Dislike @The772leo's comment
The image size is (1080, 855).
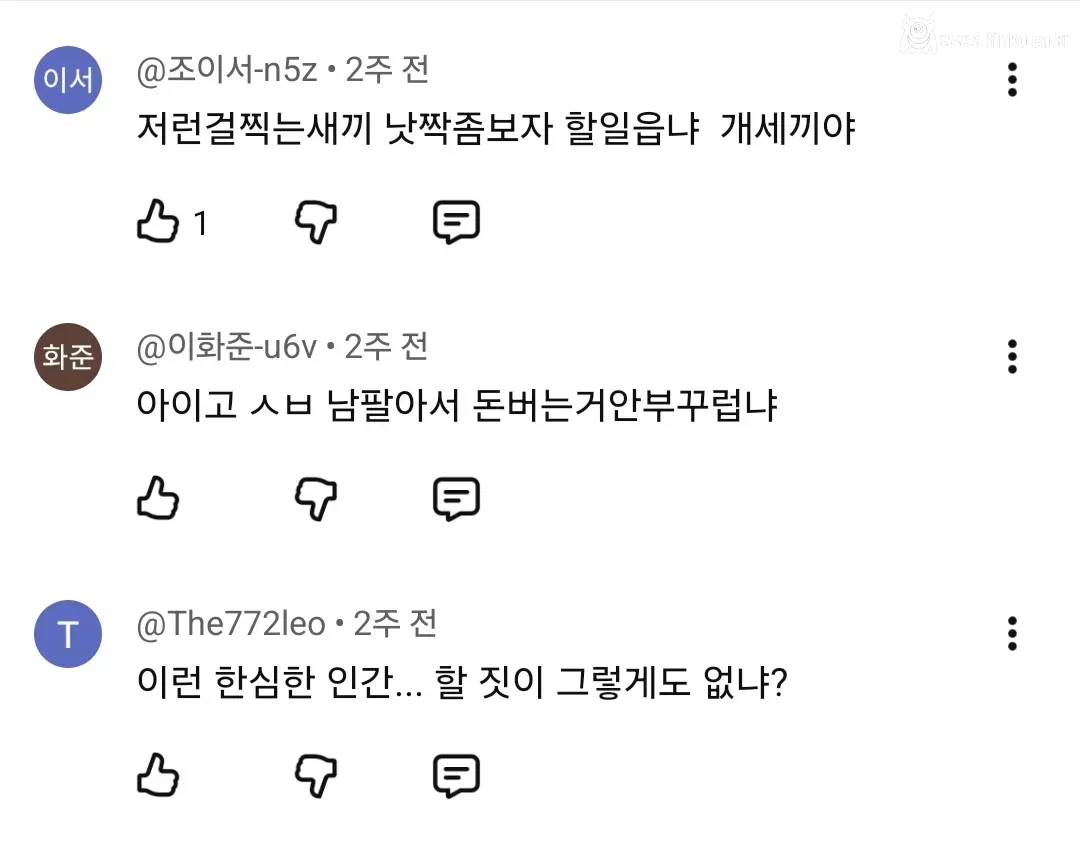point(316,775)
